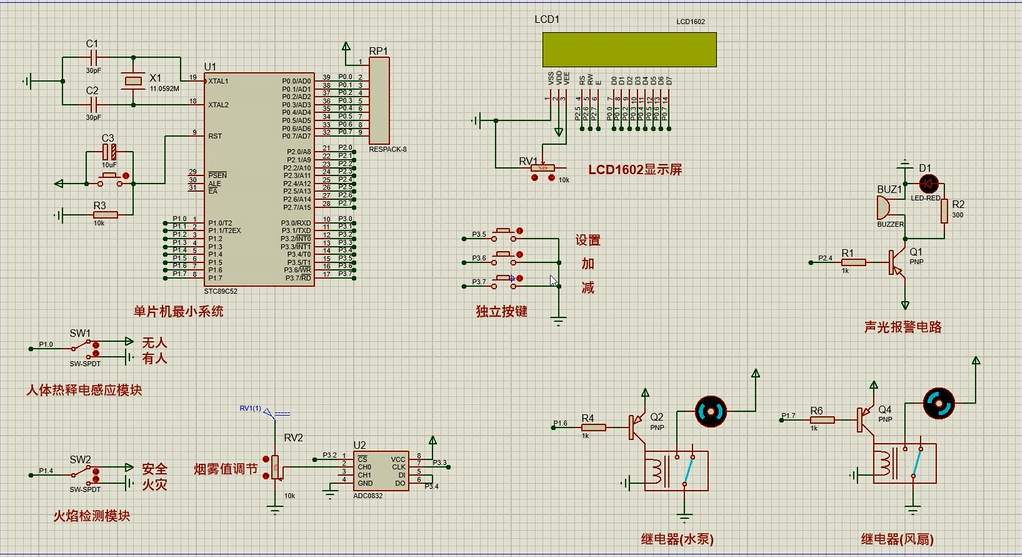
Task: Click the LCD1602 display screen
Action: click(x=629, y=49)
